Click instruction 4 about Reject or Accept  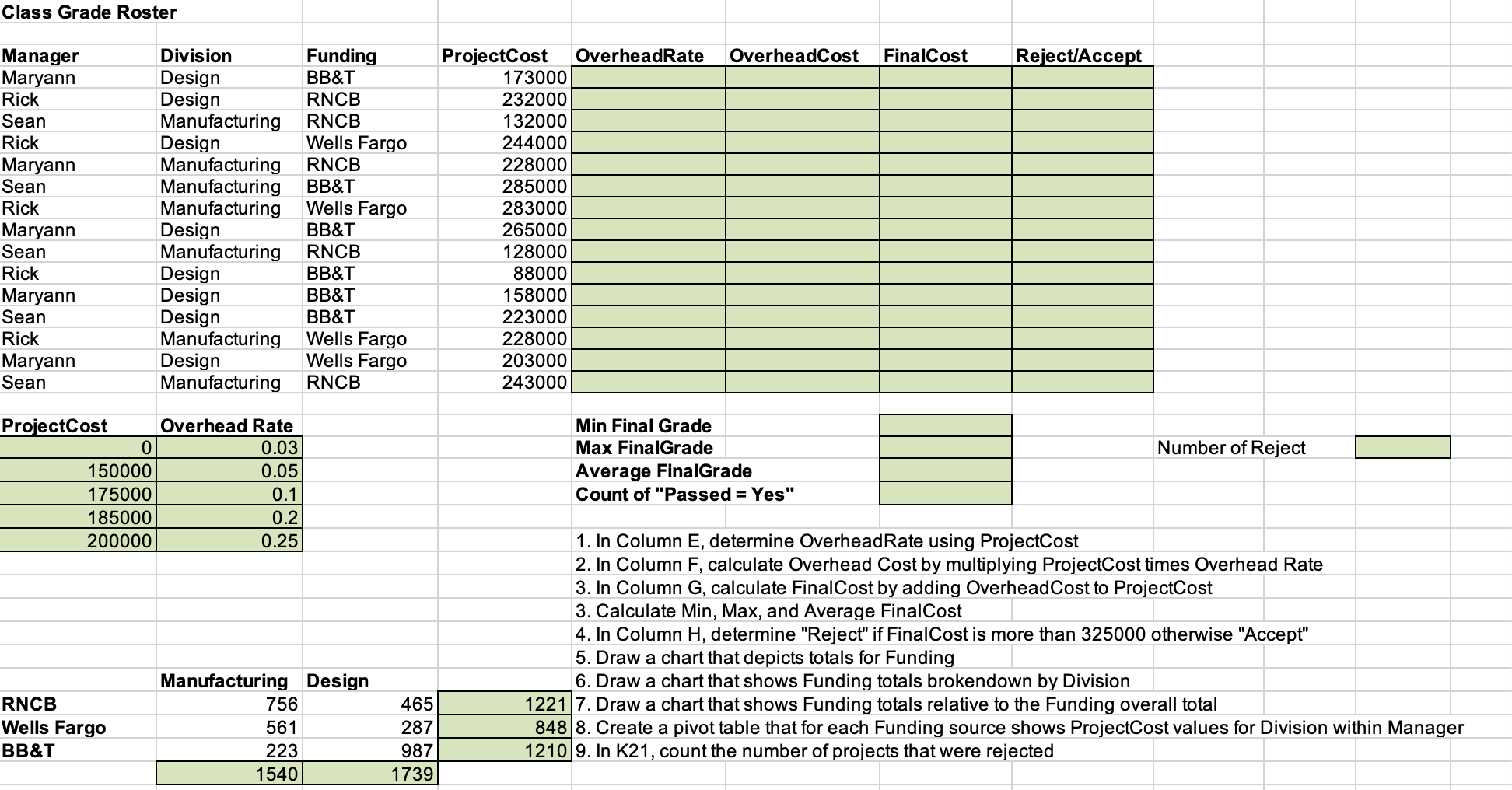tap(942, 634)
